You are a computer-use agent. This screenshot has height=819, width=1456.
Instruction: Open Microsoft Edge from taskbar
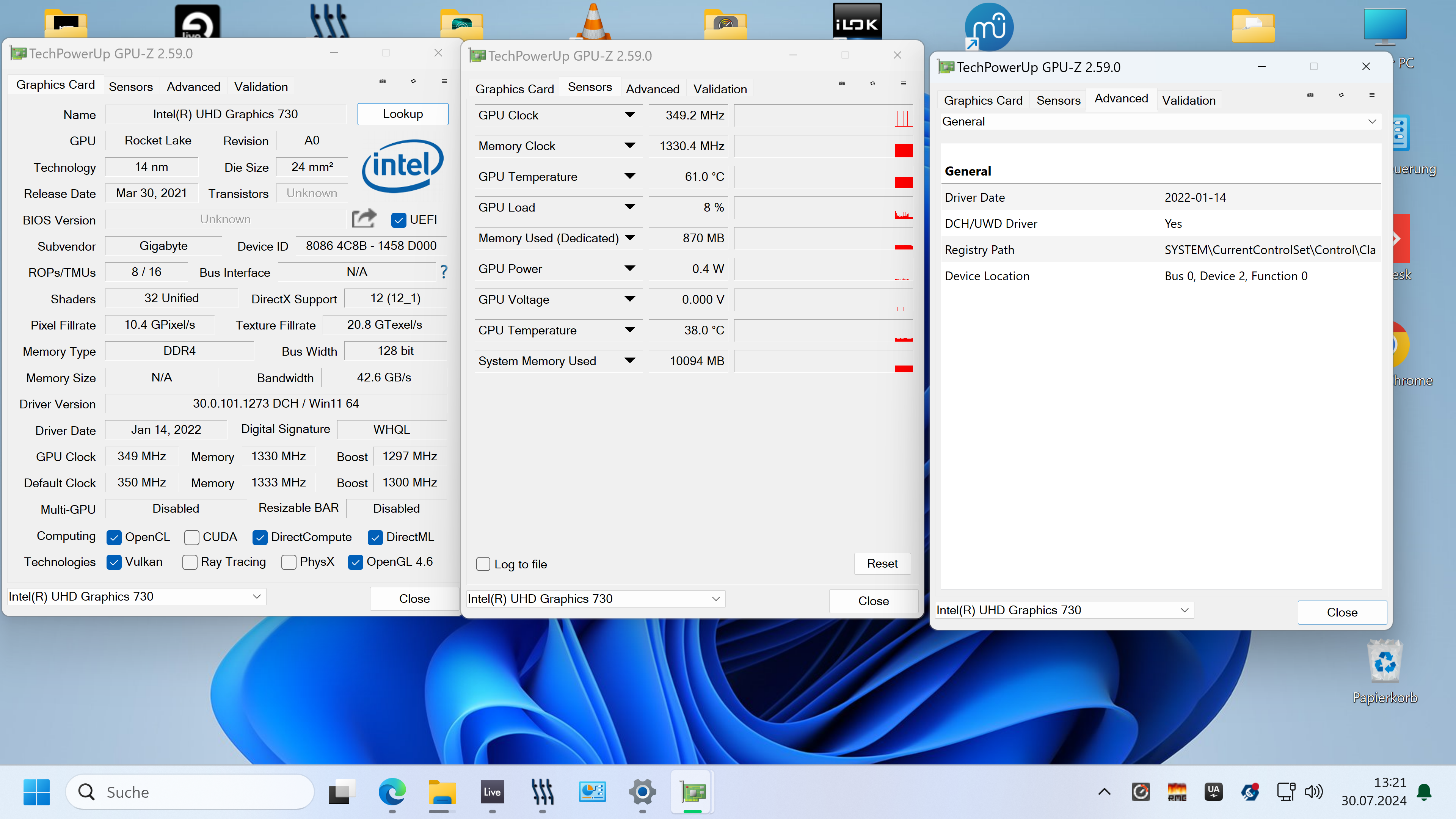(x=392, y=792)
